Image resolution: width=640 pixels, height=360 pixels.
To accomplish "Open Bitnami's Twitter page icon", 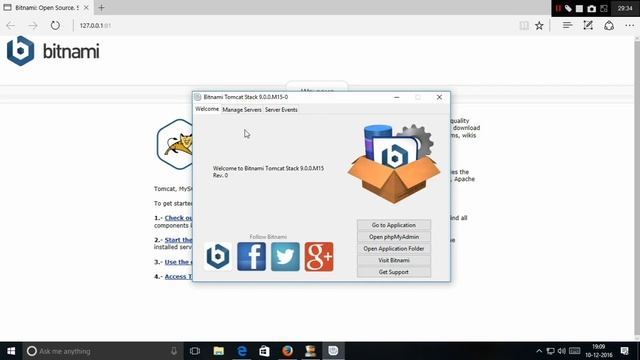I will (285, 256).
